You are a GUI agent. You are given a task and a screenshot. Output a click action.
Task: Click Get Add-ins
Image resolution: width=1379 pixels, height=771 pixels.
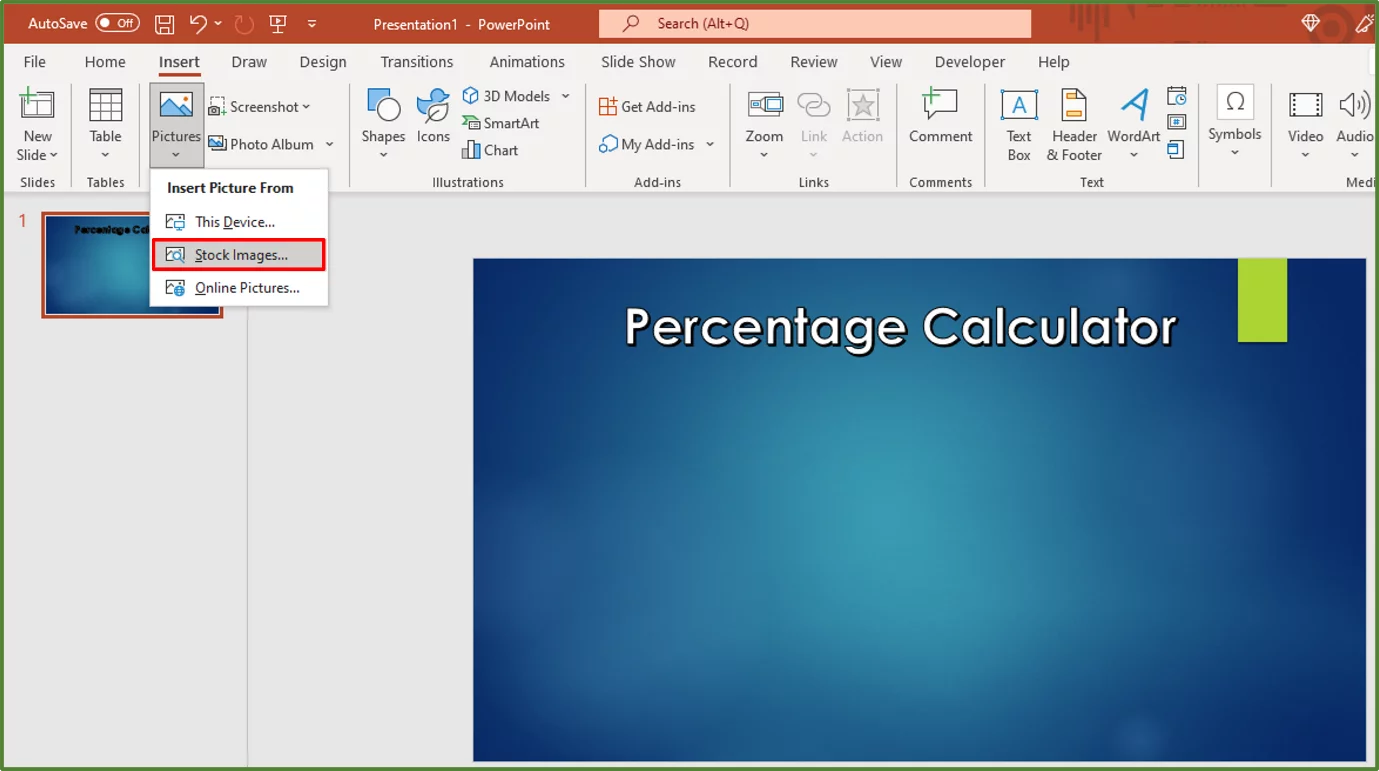648,105
